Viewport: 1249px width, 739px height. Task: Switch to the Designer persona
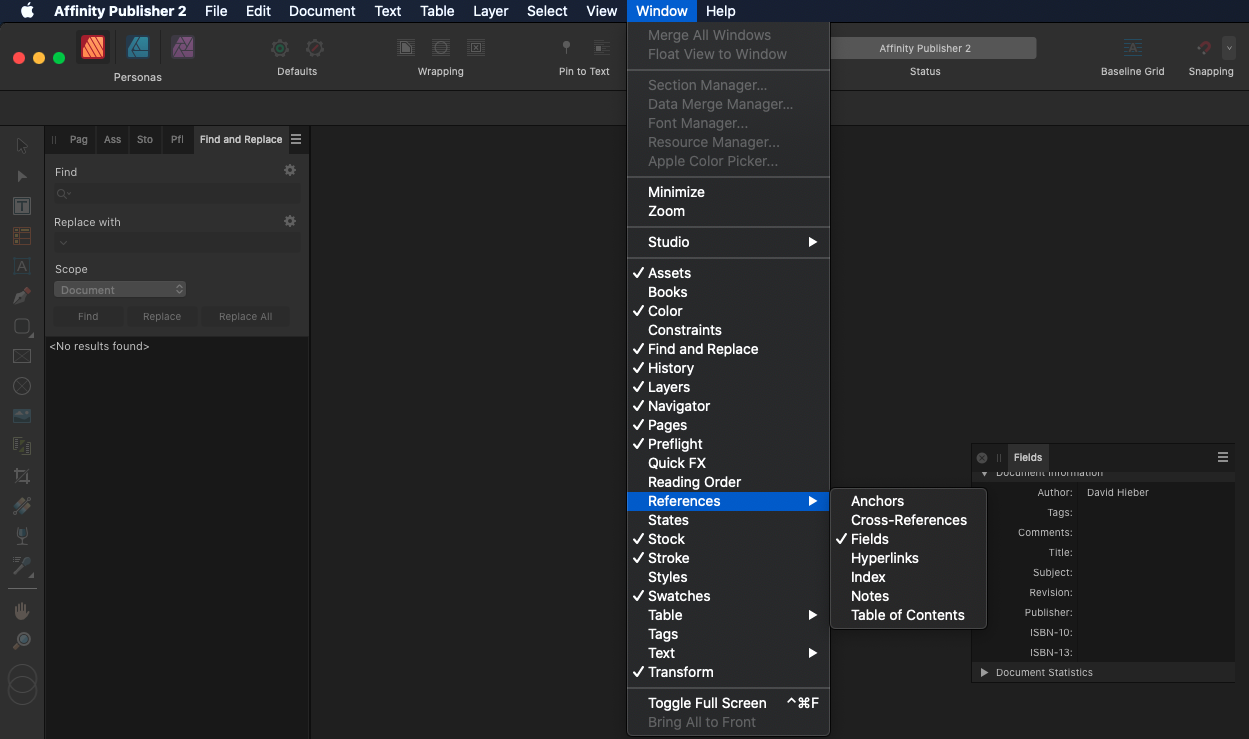(x=138, y=47)
